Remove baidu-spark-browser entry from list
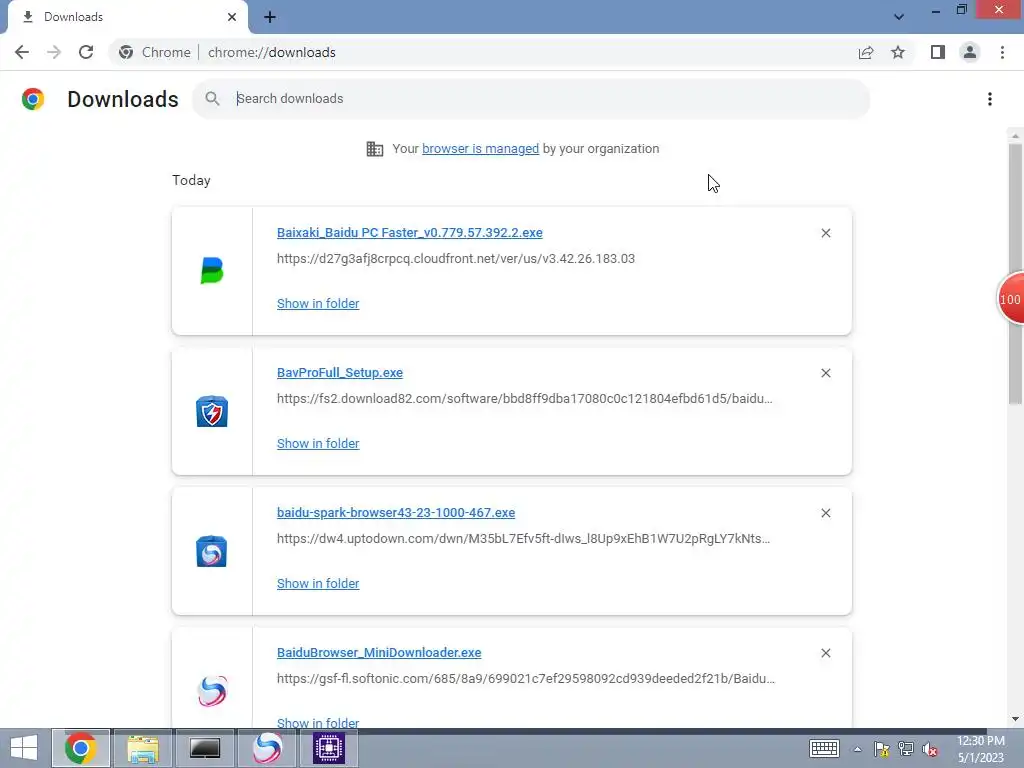 825,513
